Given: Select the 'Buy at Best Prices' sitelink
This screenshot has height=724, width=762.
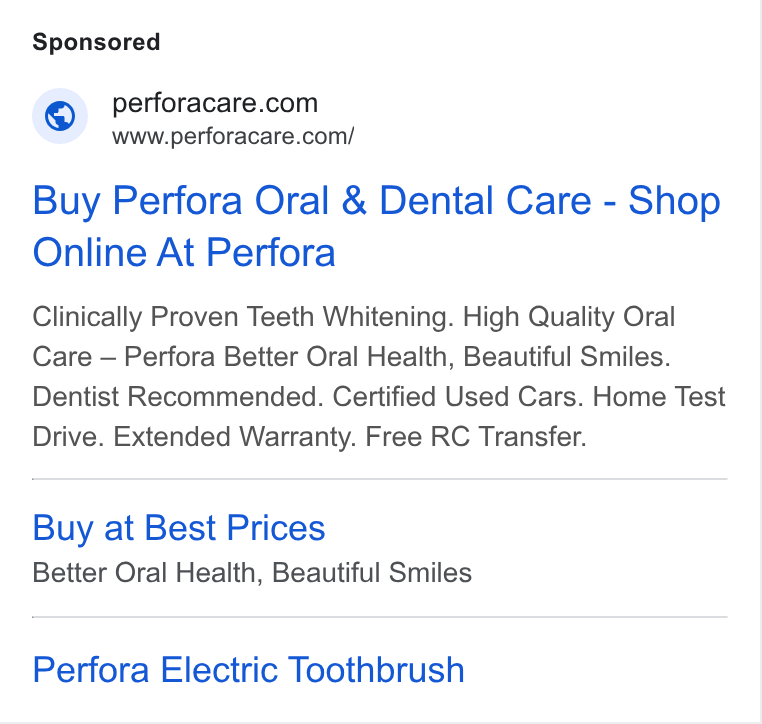Looking at the screenshot, I should tap(179, 528).
